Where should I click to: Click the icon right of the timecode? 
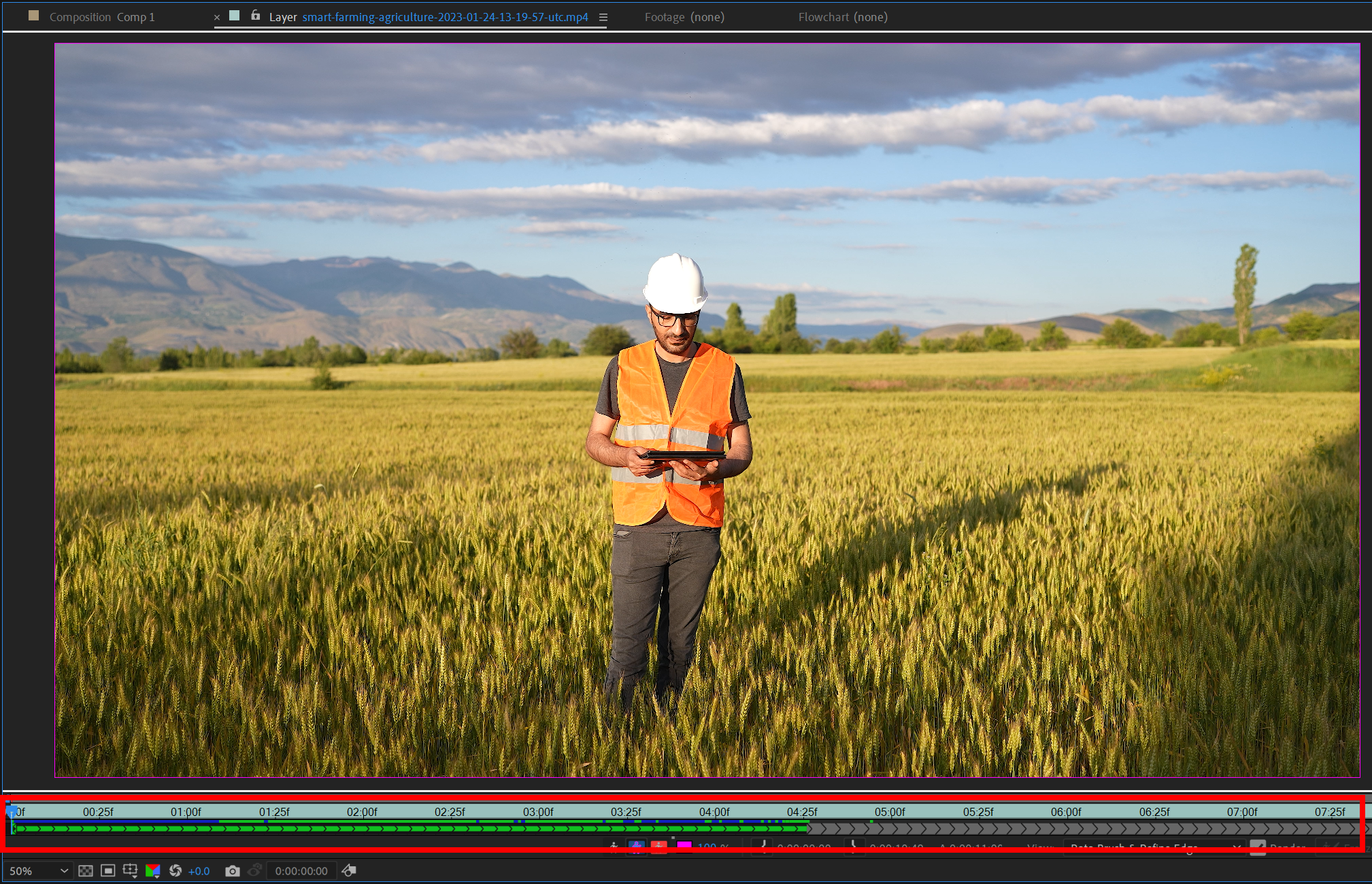coord(349,871)
